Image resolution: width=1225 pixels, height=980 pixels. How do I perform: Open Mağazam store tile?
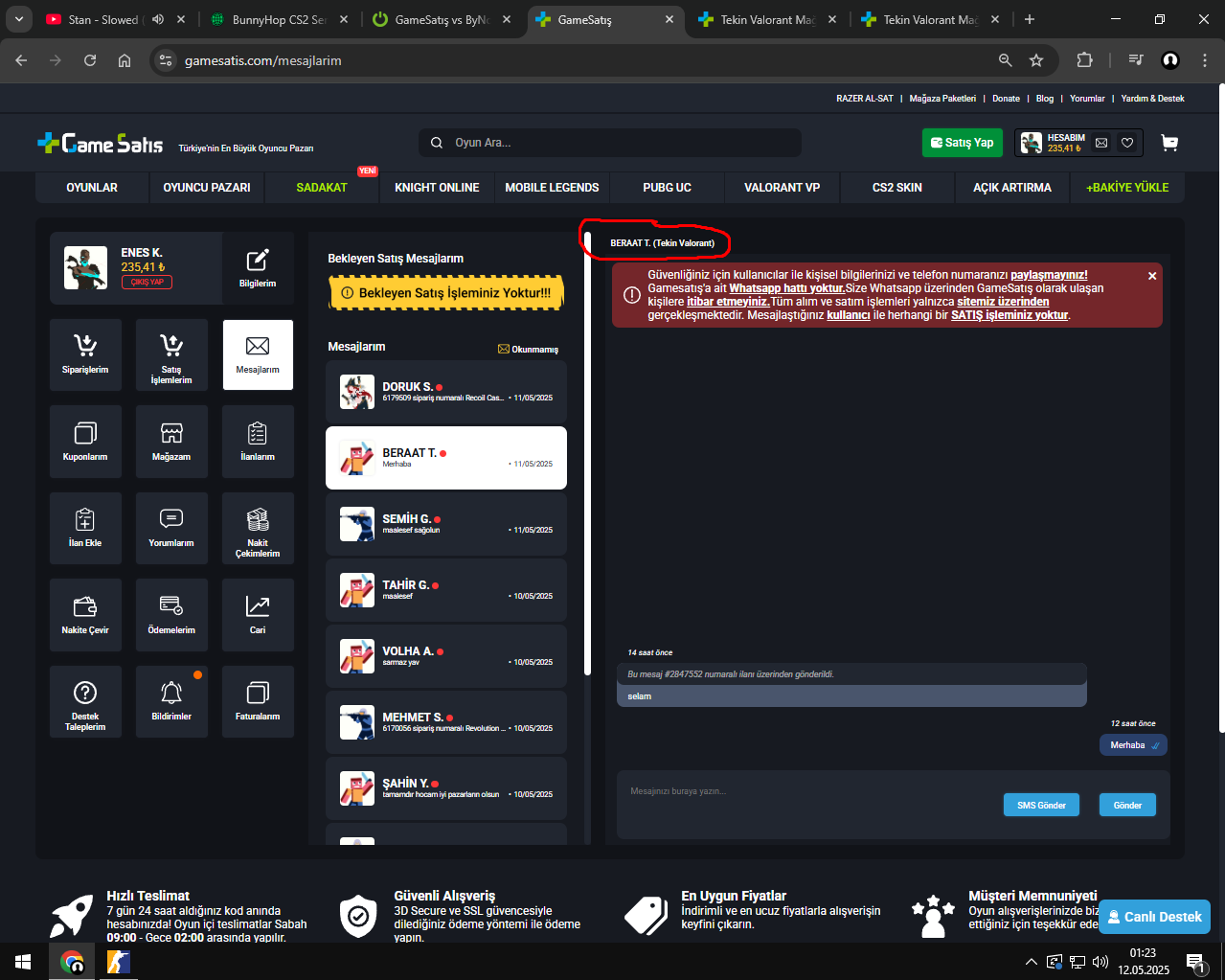click(171, 442)
